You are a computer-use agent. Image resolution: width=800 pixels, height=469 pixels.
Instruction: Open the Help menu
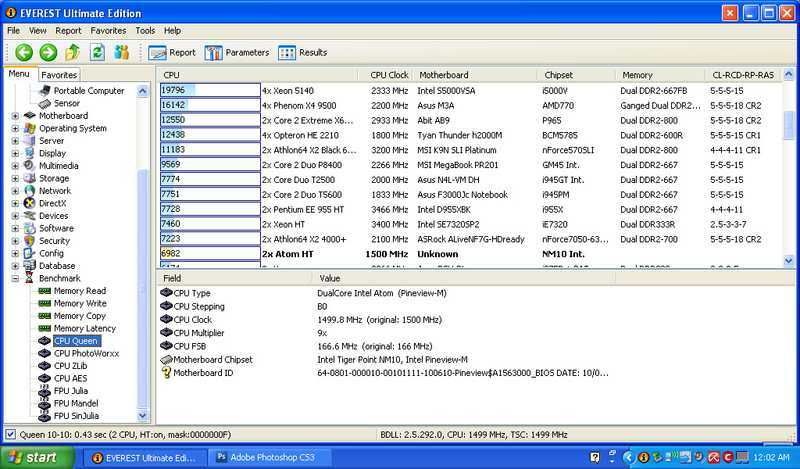[x=172, y=31]
